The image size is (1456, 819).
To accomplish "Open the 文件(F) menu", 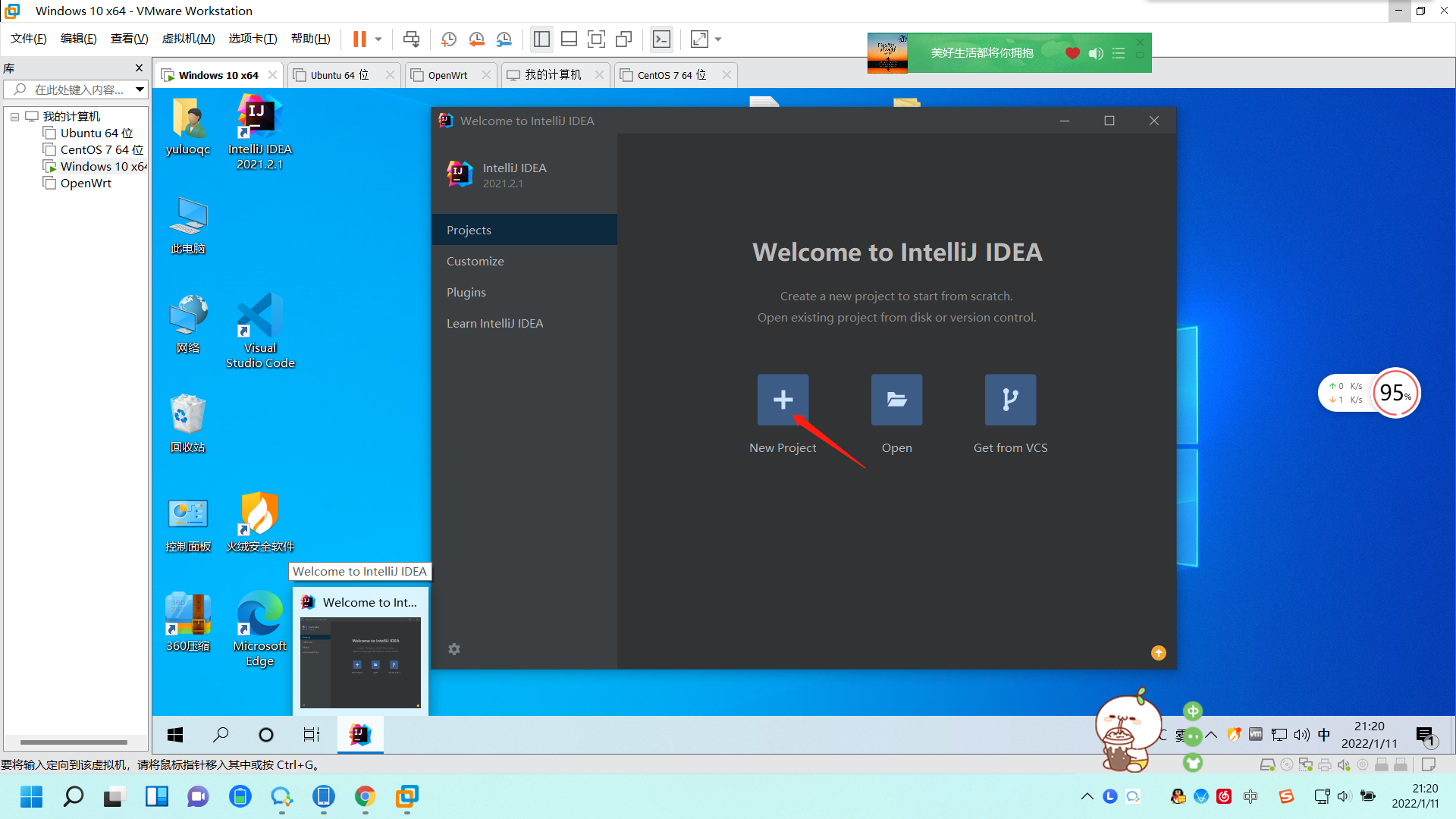I will [28, 39].
